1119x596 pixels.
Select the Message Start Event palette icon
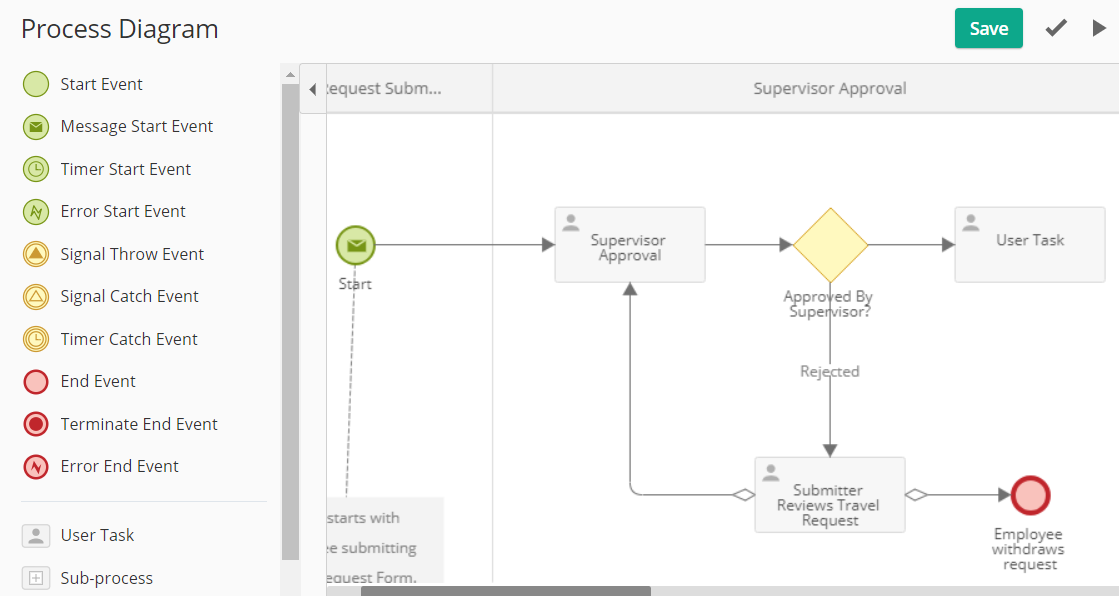pyautogui.click(x=36, y=127)
